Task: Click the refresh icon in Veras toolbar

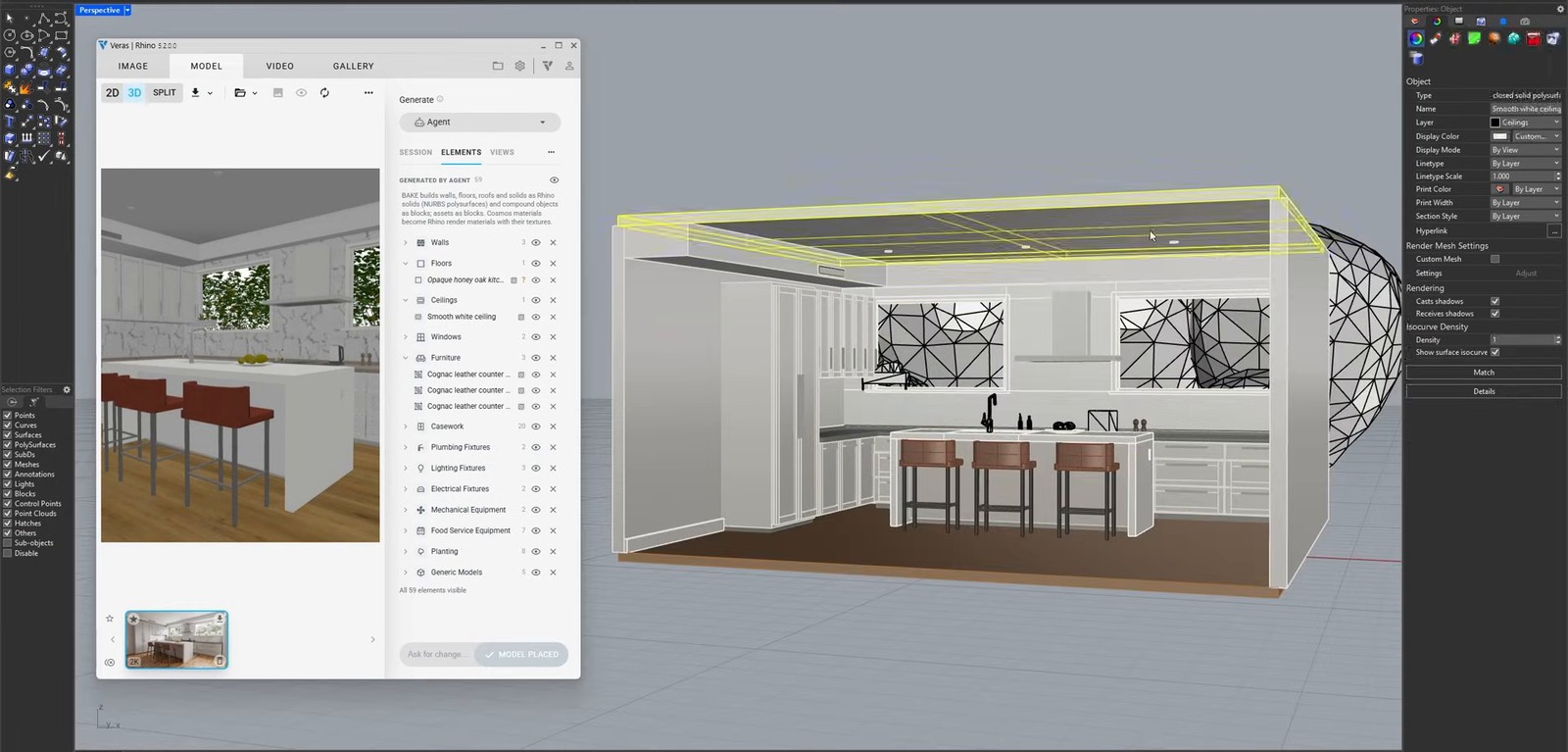Action: click(x=324, y=93)
